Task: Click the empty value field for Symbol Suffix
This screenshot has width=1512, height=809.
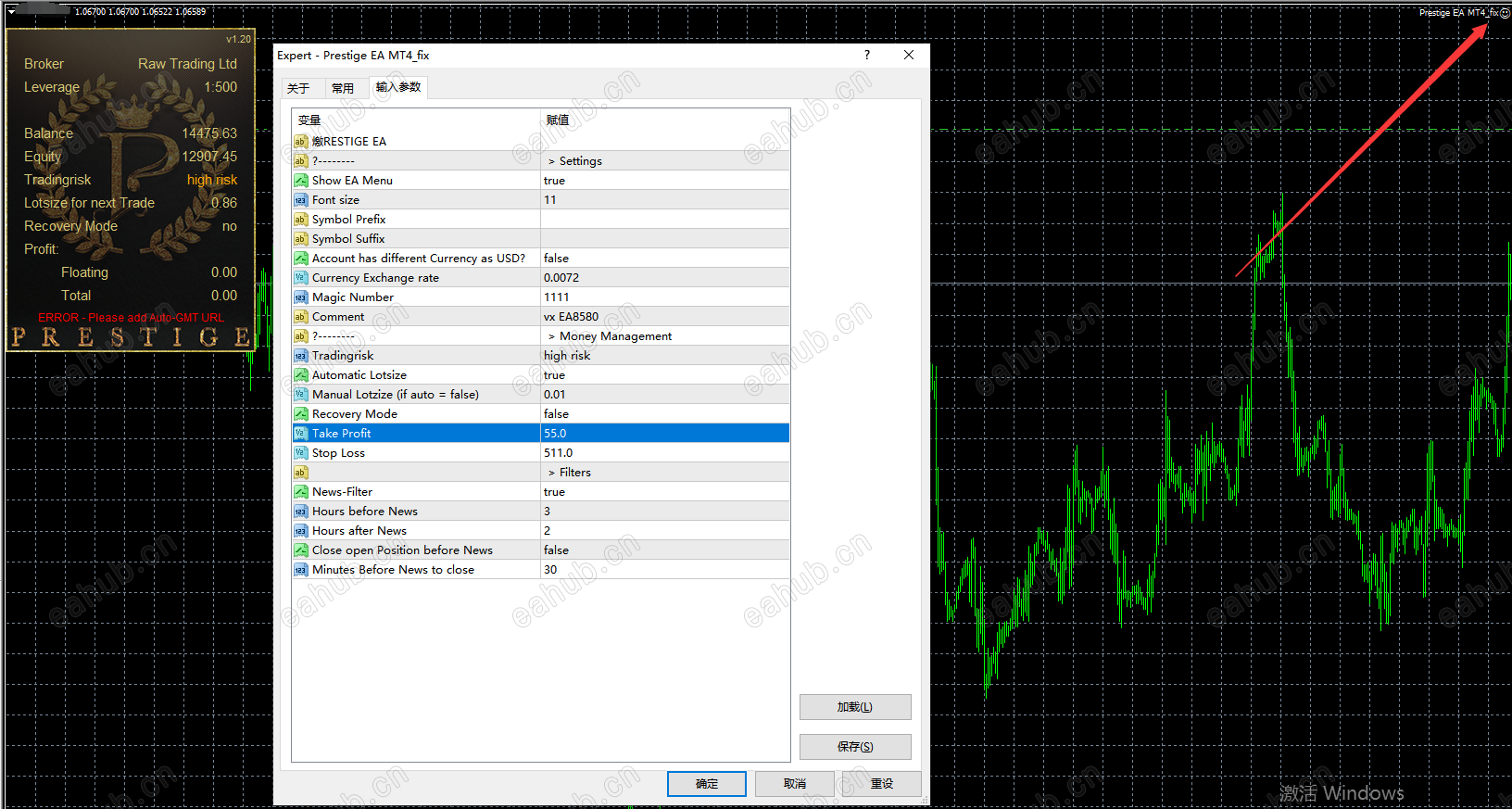Action: (x=665, y=239)
